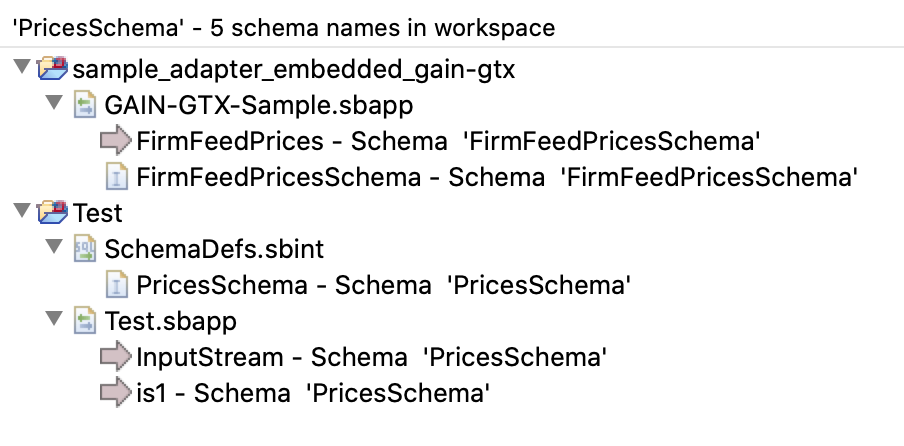Click the sample_adapter_embedded_gain-gtx project folder icon

pos(52,69)
